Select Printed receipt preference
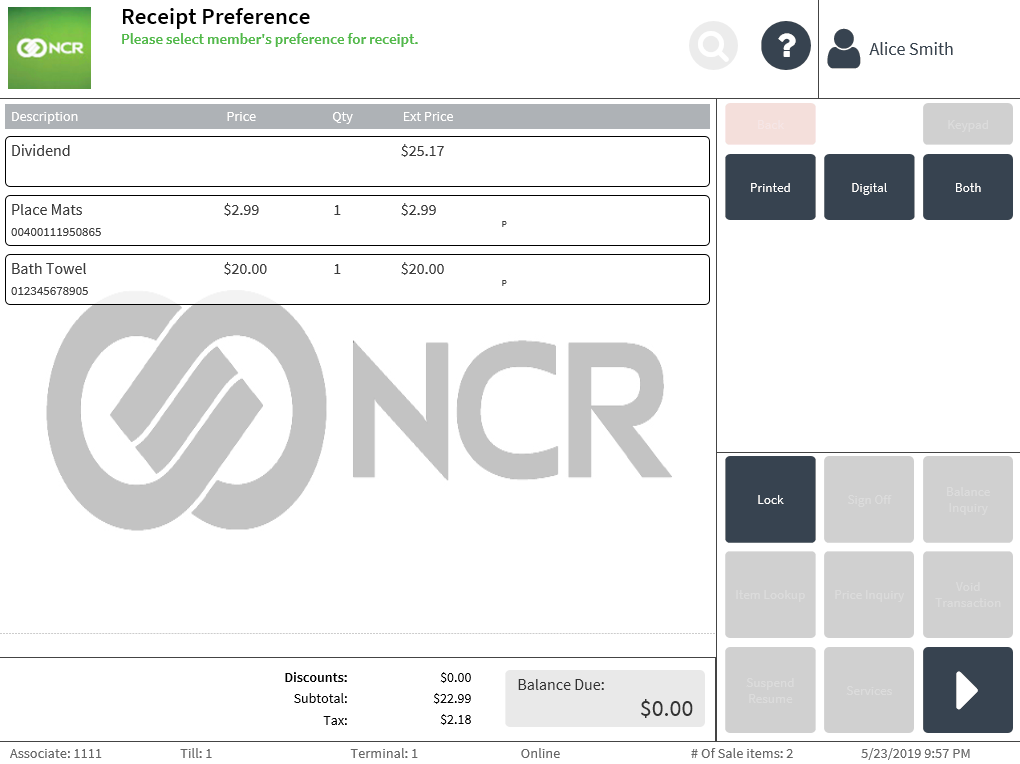Image resolution: width=1020 pixels, height=764 pixels. [x=770, y=187]
